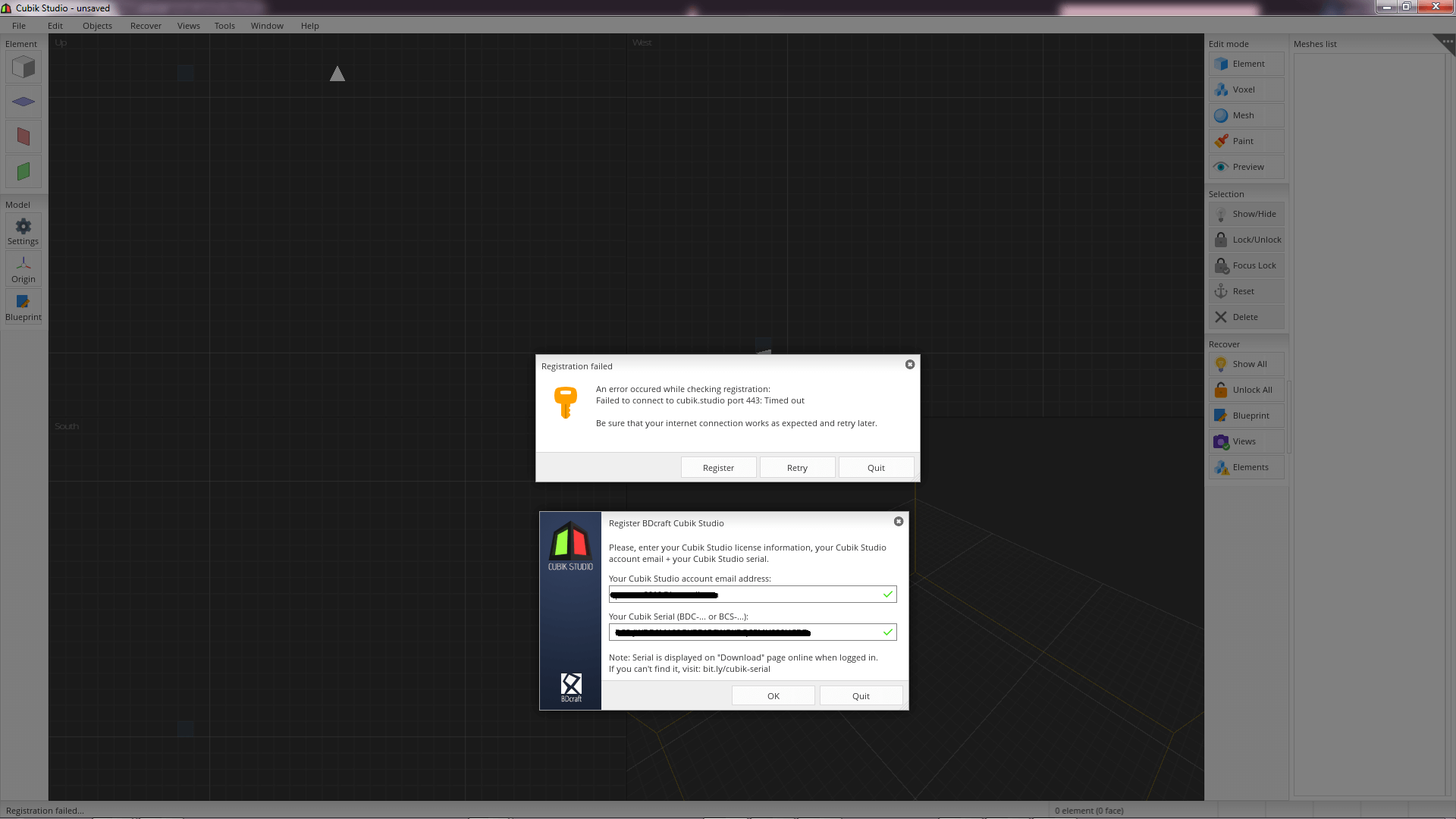Open the Help menu
Image resolution: width=1456 pixels, height=819 pixels.
pos(309,26)
